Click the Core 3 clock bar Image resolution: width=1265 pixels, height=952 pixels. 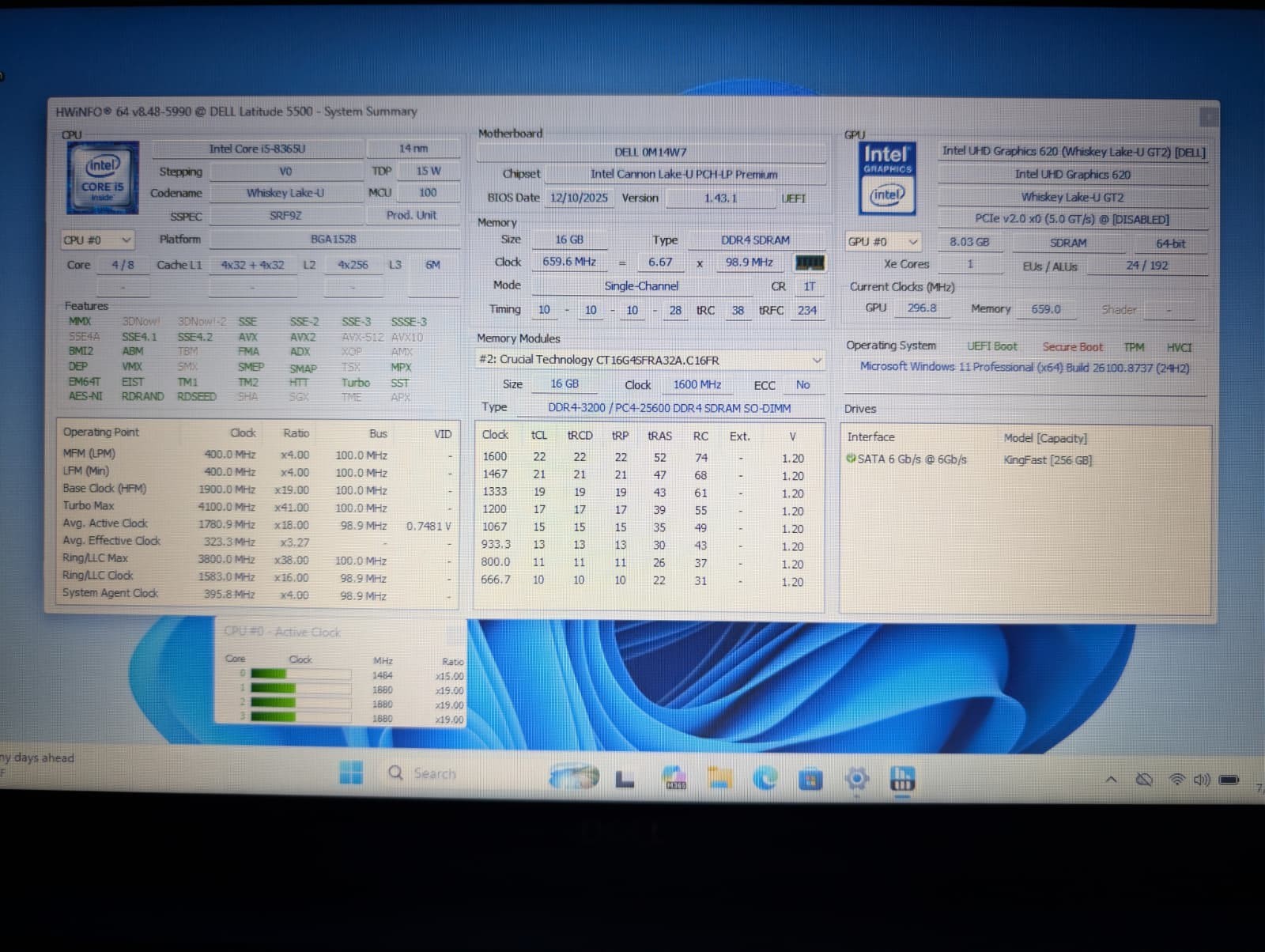point(300,717)
